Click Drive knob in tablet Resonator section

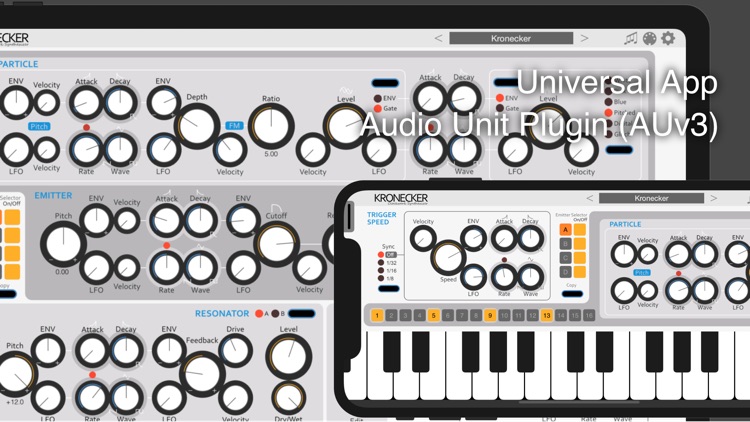point(235,350)
